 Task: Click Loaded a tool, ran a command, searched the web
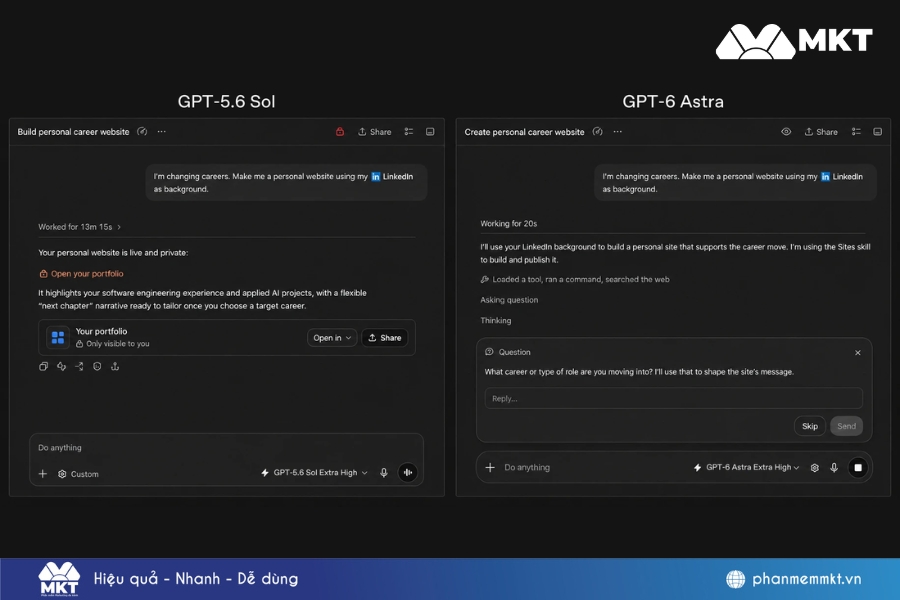pyautogui.click(x=575, y=280)
